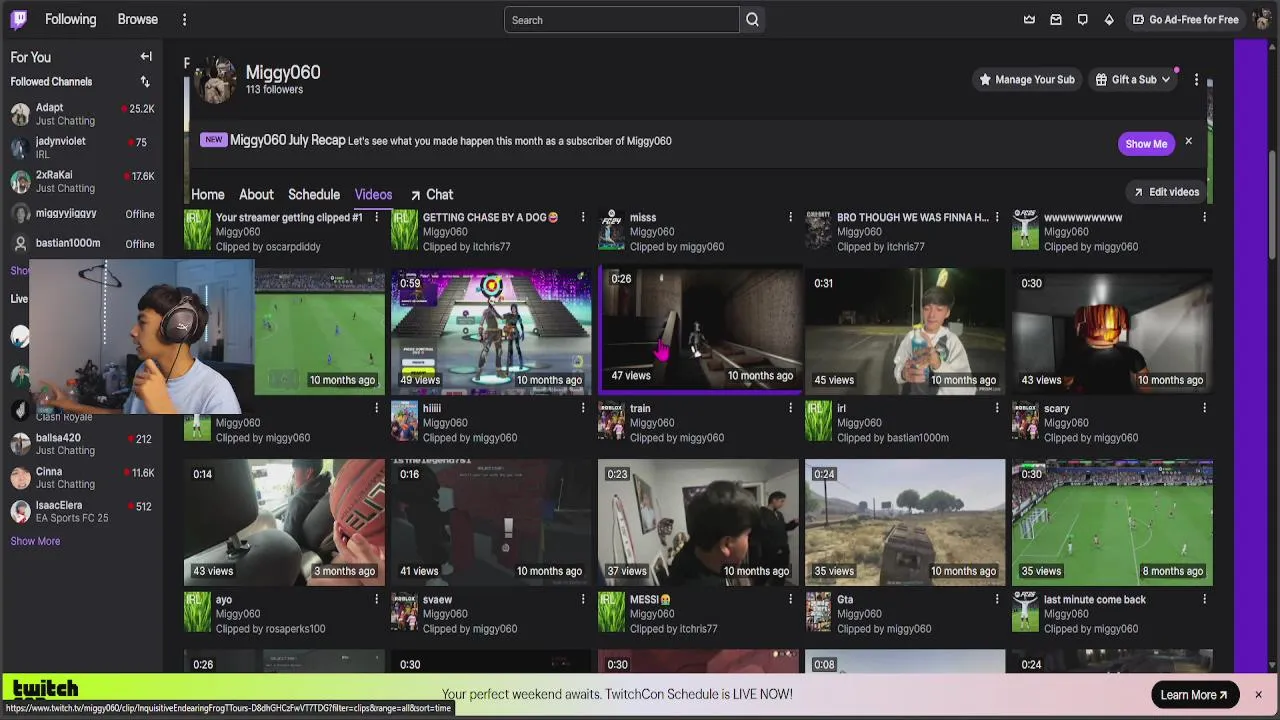This screenshot has width=1280, height=720.
Task: Open the whispers chat bubble icon
Action: [1082, 20]
